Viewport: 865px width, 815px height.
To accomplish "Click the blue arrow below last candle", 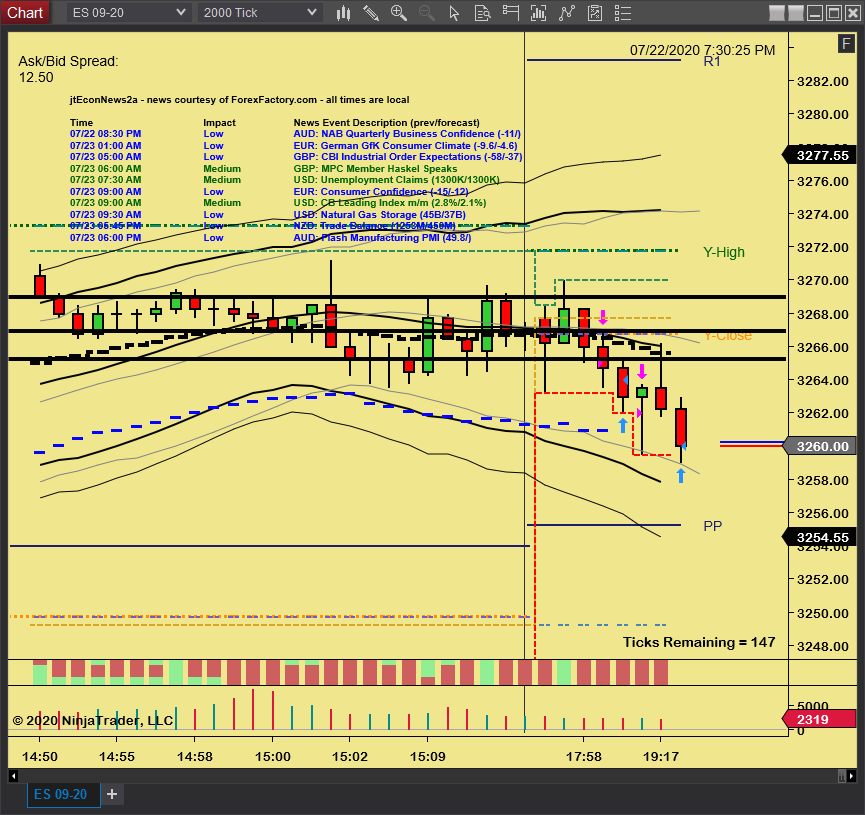I will point(681,476).
